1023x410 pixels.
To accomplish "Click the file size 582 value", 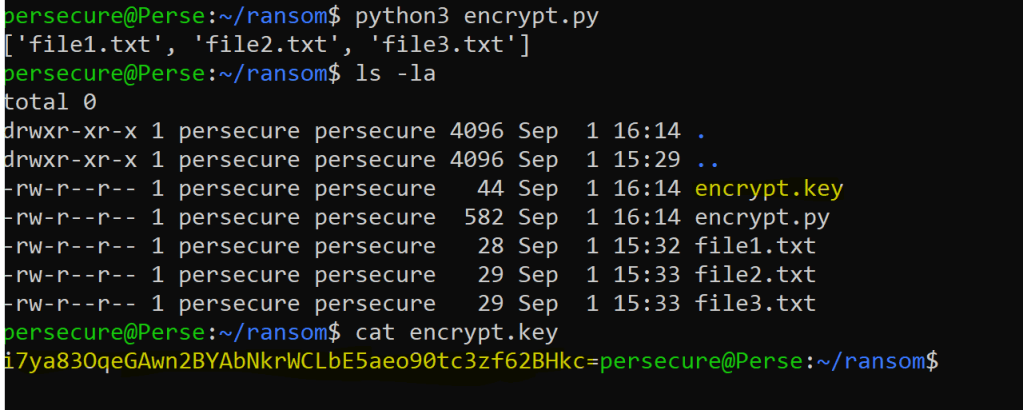I will tap(483, 217).
